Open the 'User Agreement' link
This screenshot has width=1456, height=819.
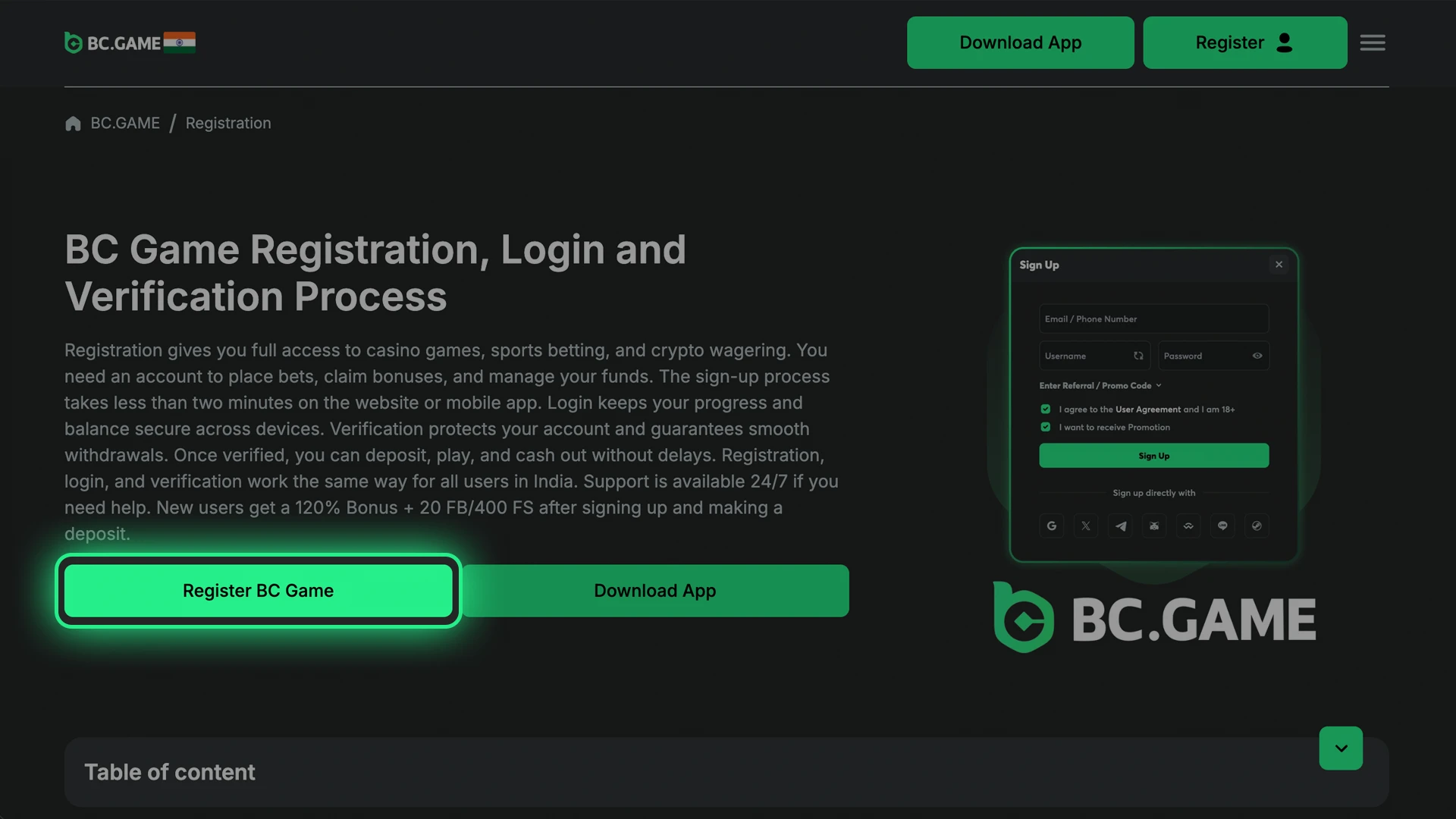pos(1150,409)
